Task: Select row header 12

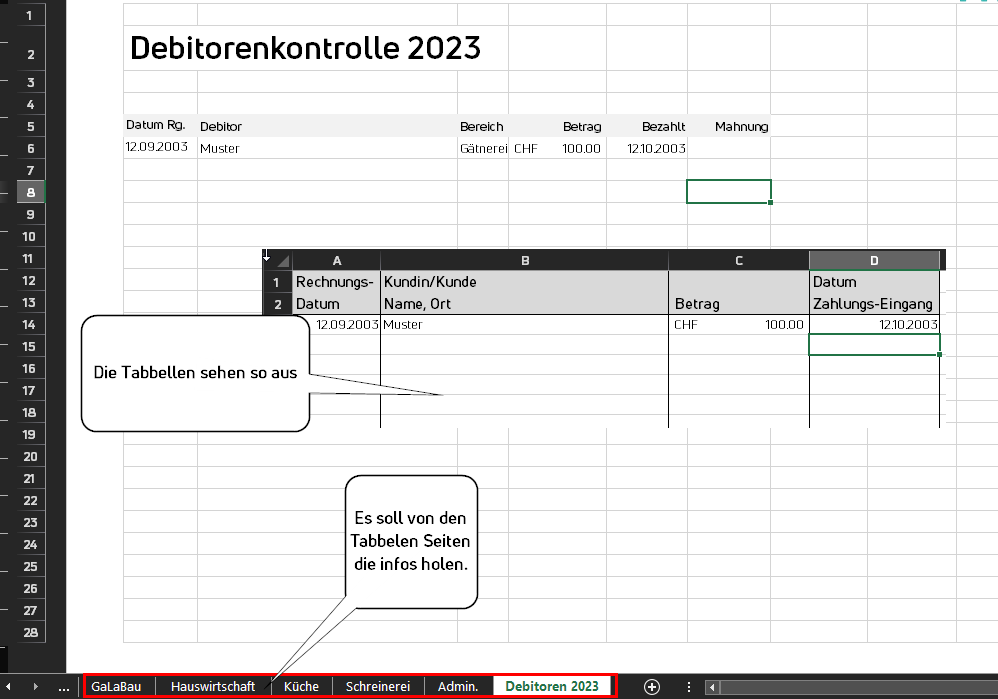Action: 29,280
